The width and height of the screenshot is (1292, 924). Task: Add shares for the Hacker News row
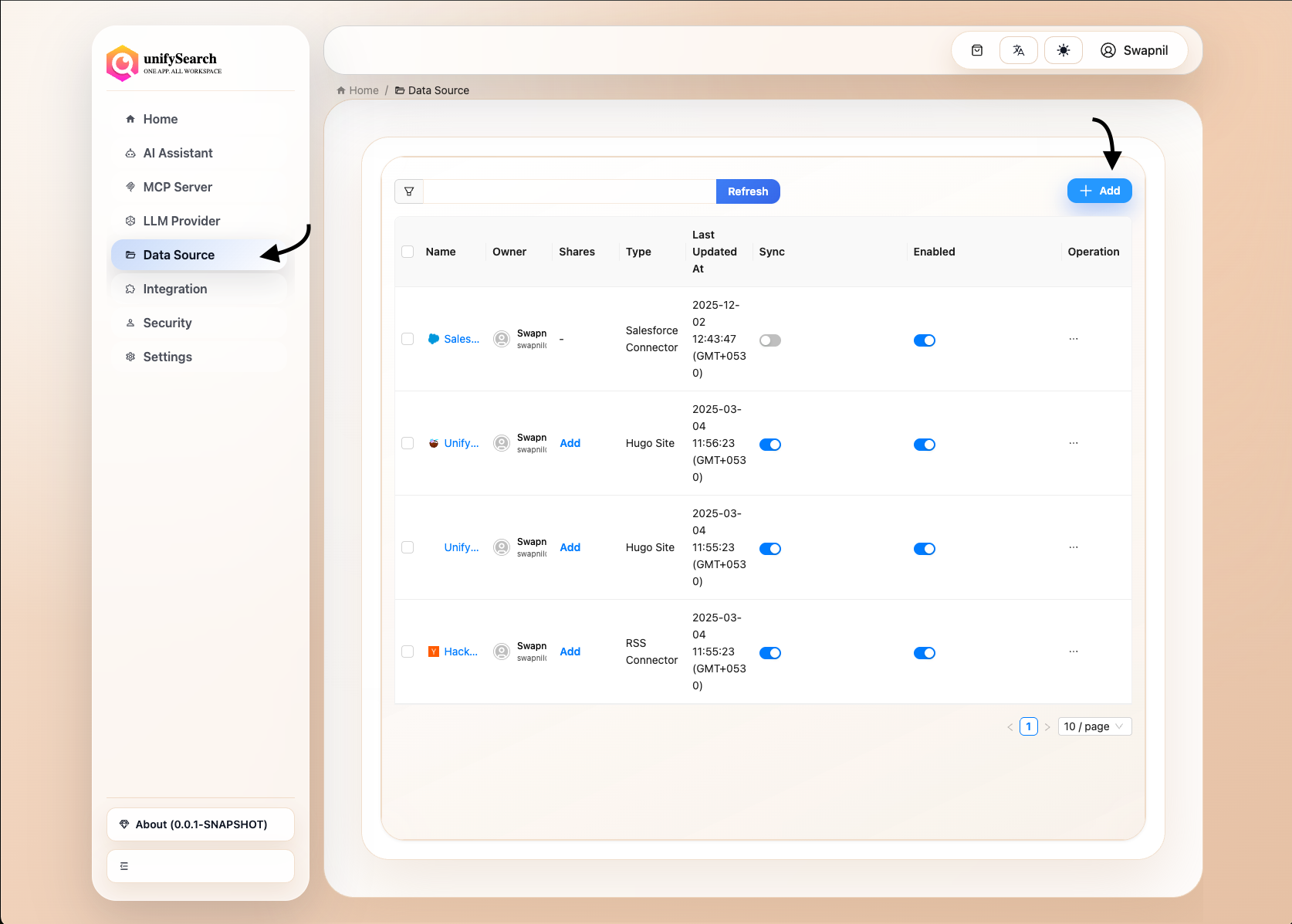coord(570,651)
